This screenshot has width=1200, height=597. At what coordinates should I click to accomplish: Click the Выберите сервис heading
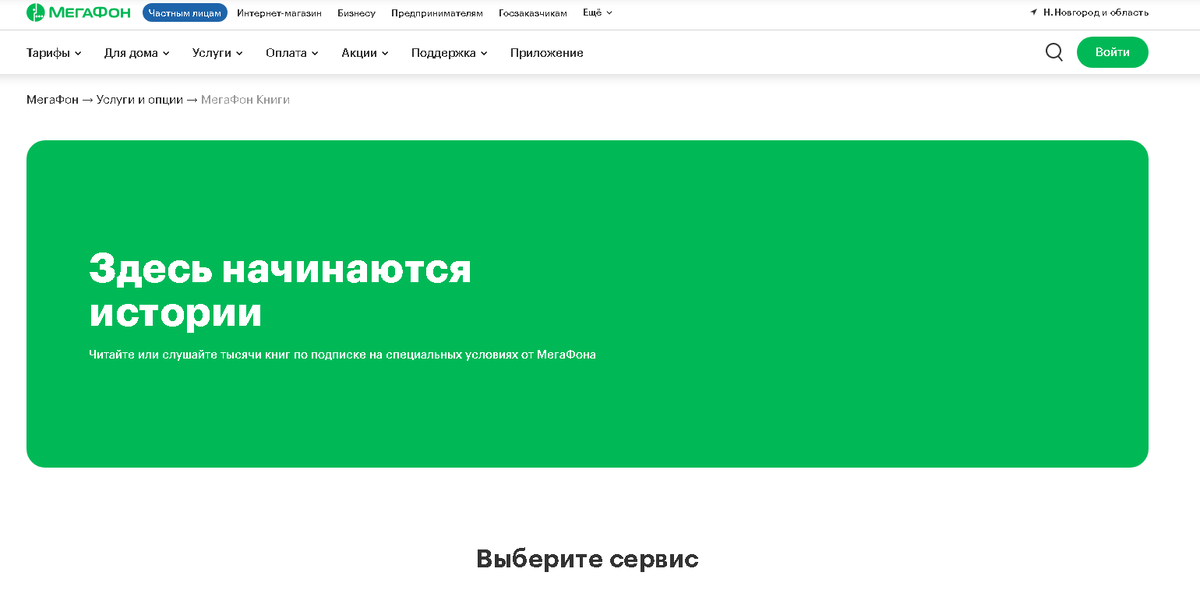(587, 559)
